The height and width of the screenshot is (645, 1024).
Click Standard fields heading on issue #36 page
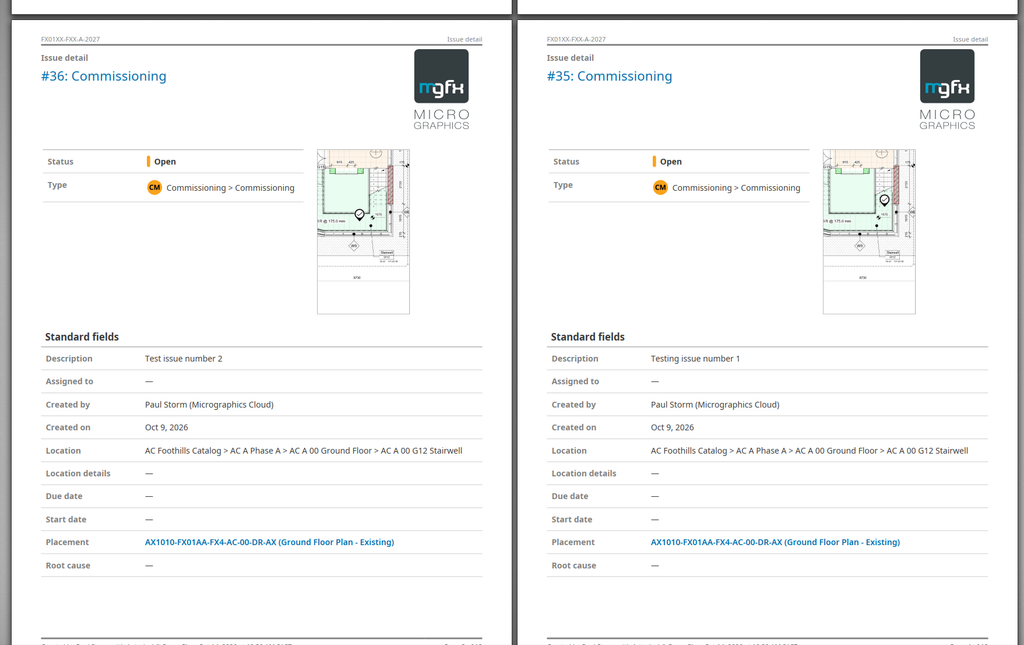(x=82, y=337)
